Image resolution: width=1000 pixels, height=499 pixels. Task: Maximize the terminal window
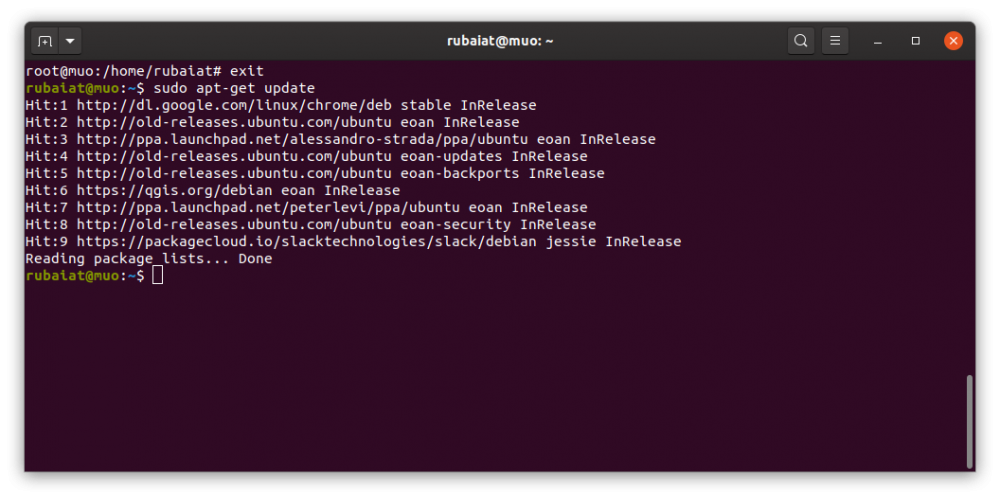click(x=915, y=41)
